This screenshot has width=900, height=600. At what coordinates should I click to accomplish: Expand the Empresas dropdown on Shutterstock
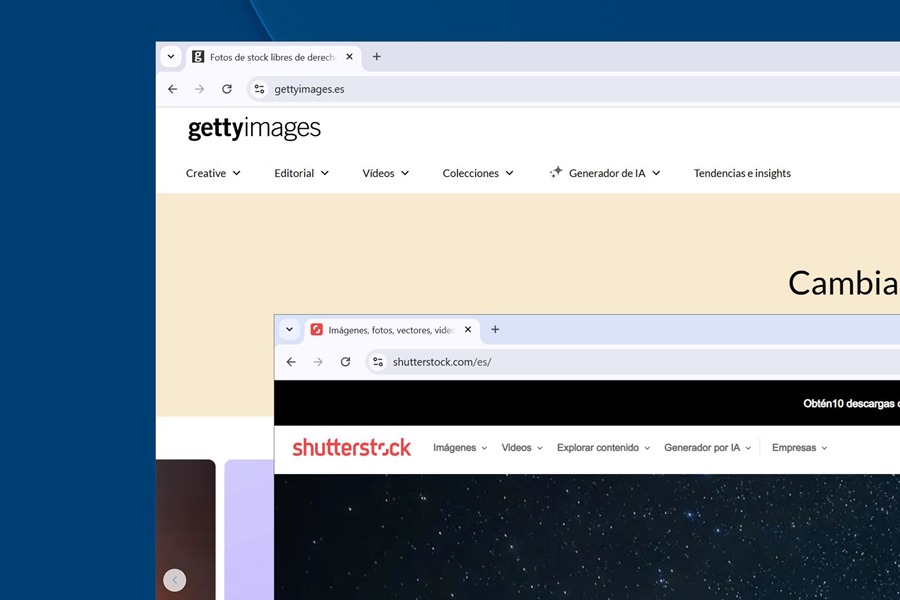799,447
